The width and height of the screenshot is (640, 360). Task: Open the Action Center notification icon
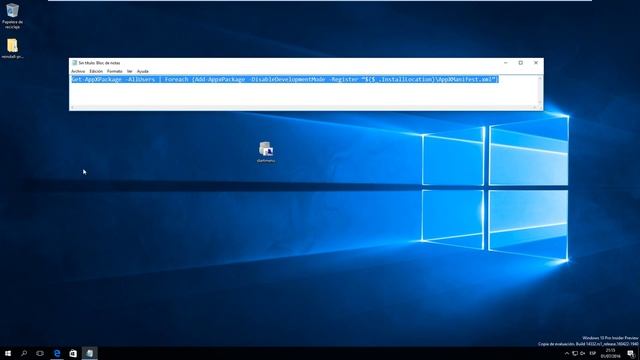click(x=631, y=353)
